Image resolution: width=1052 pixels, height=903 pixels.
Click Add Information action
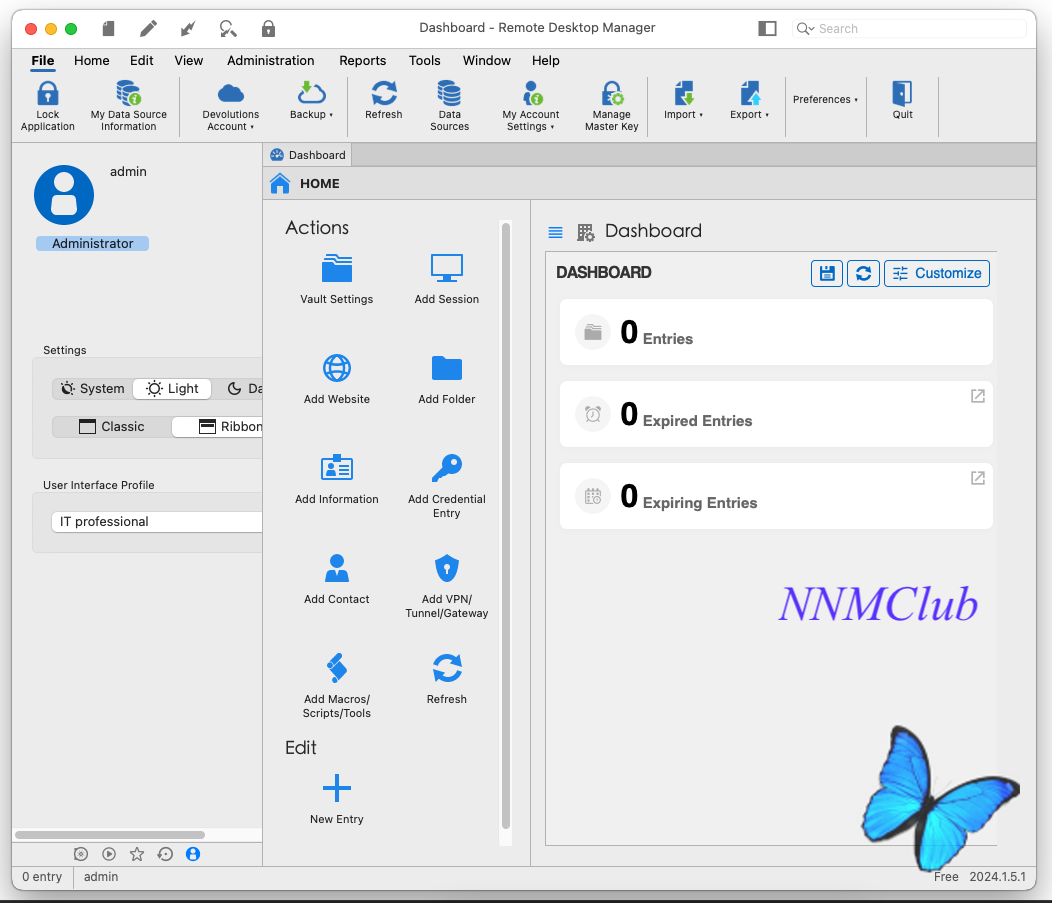click(337, 480)
